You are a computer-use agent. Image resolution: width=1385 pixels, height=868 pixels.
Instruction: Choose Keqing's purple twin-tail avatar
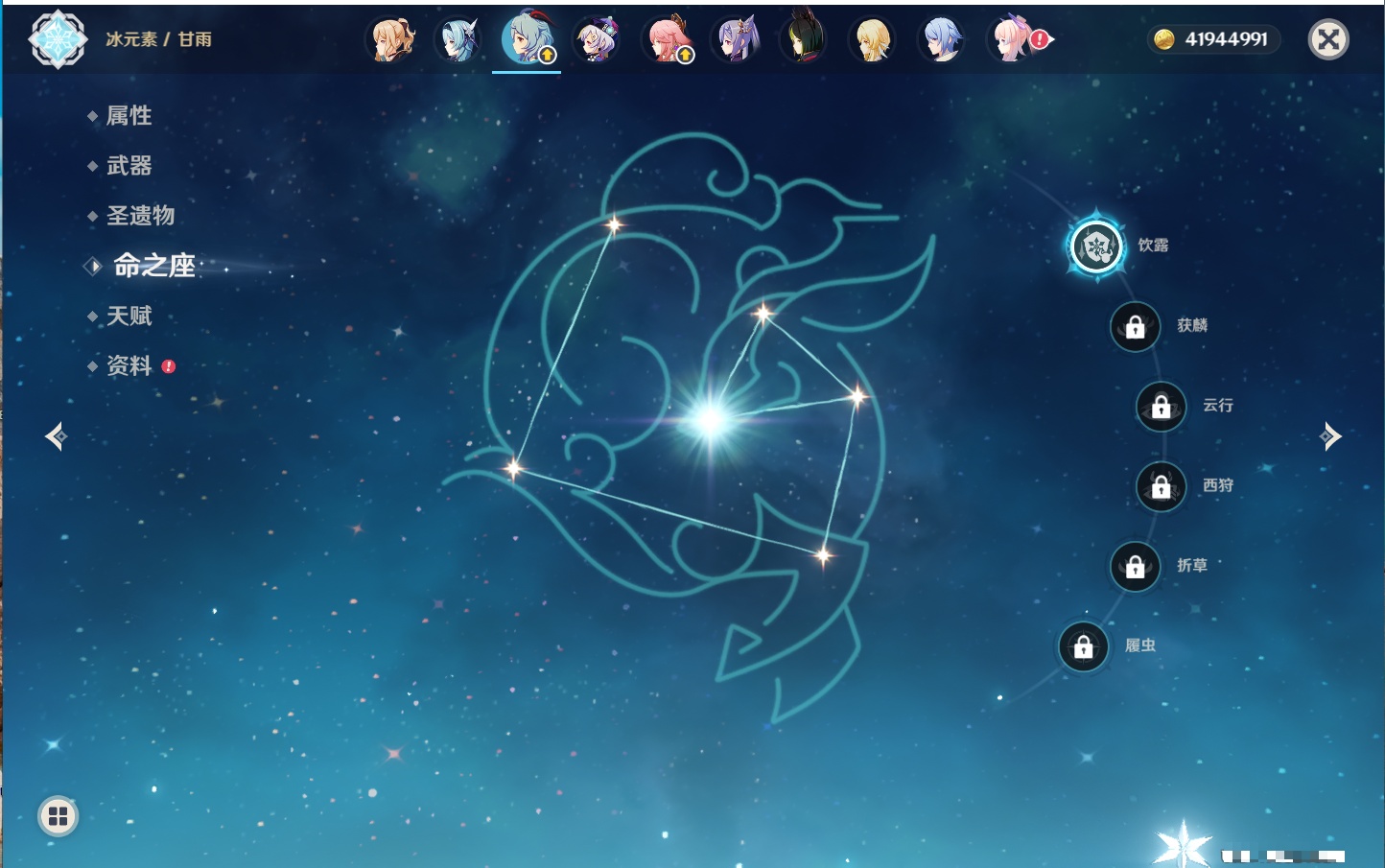tap(736, 39)
